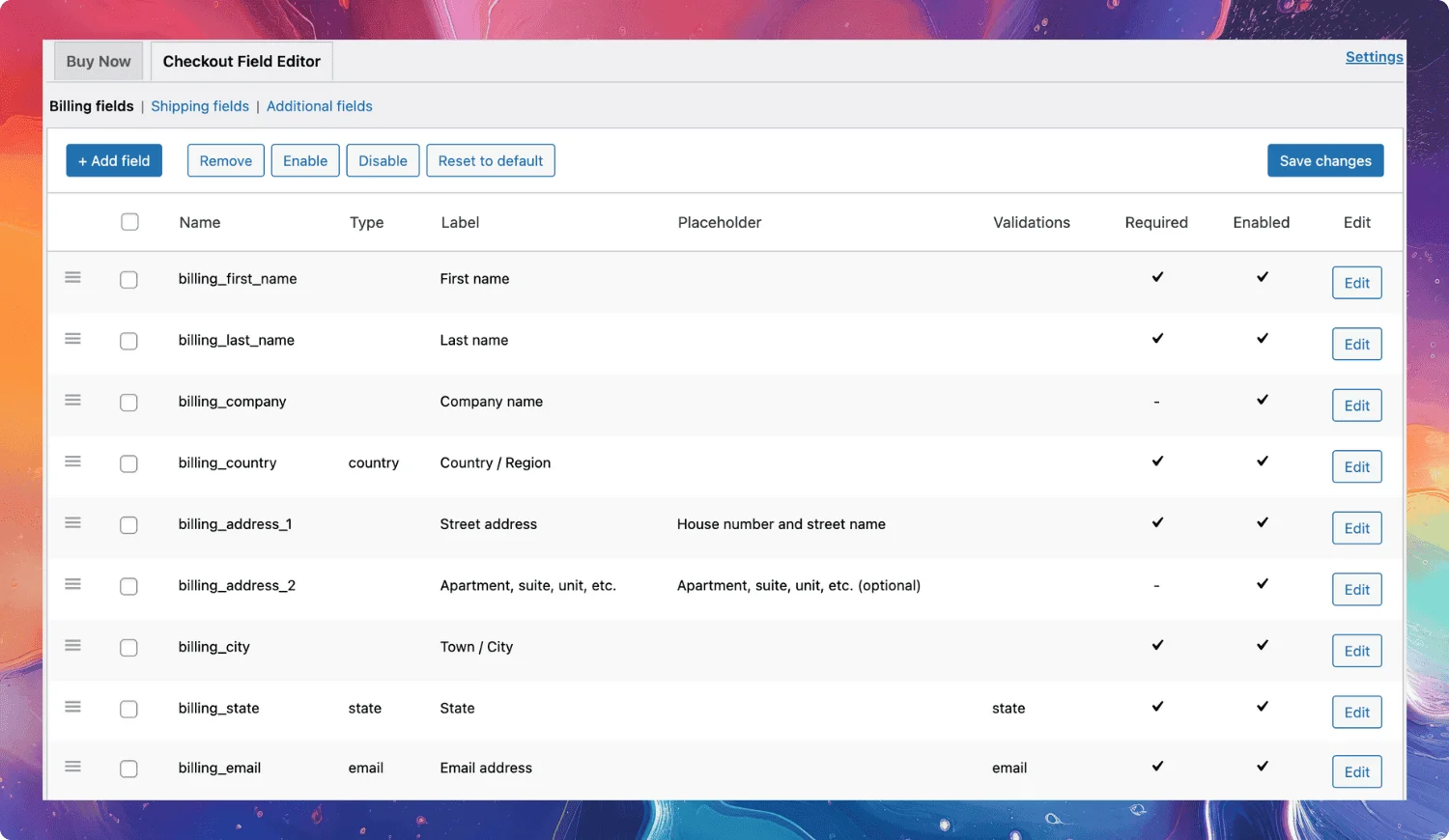The image size is (1449, 840).
Task: Open the Settings link
Action: tap(1375, 57)
